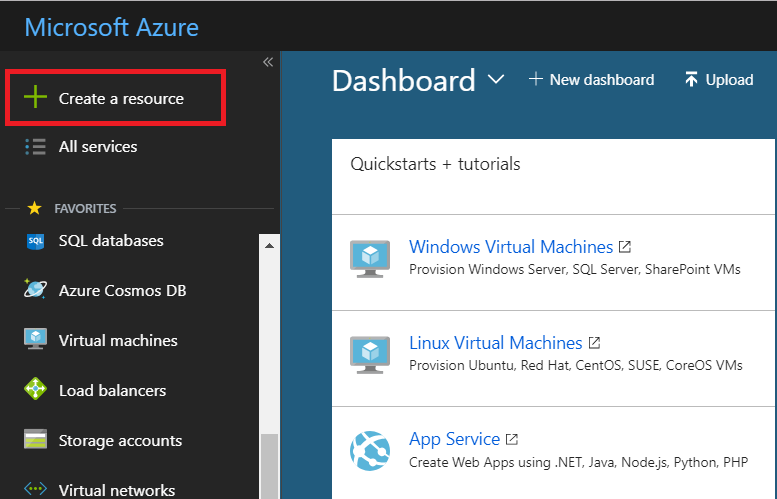Select SQL databases in favorites
The height and width of the screenshot is (499, 777).
pos(111,241)
